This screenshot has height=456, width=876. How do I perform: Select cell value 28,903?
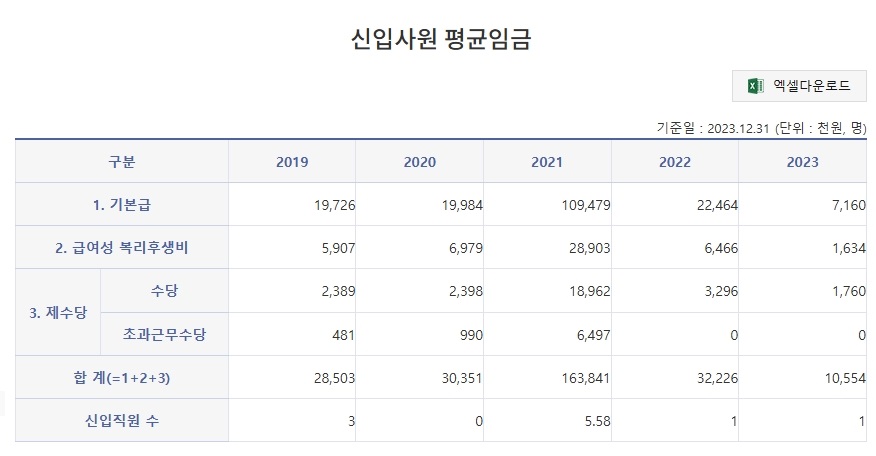tap(589, 248)
